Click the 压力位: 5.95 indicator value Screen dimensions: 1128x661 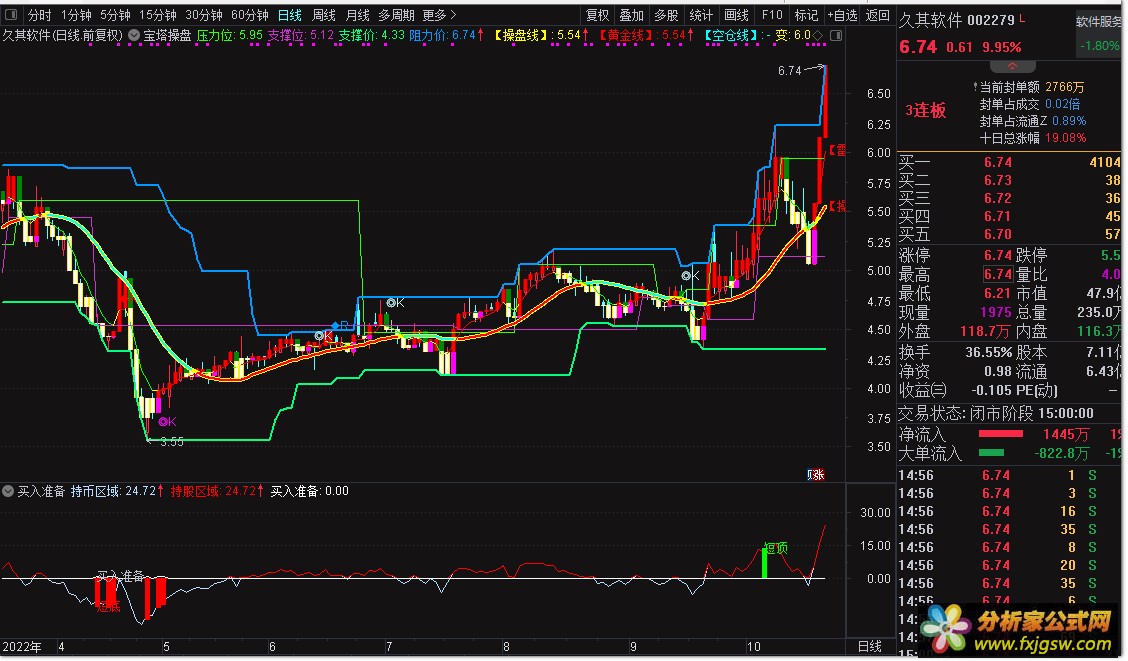click(229, 35)
